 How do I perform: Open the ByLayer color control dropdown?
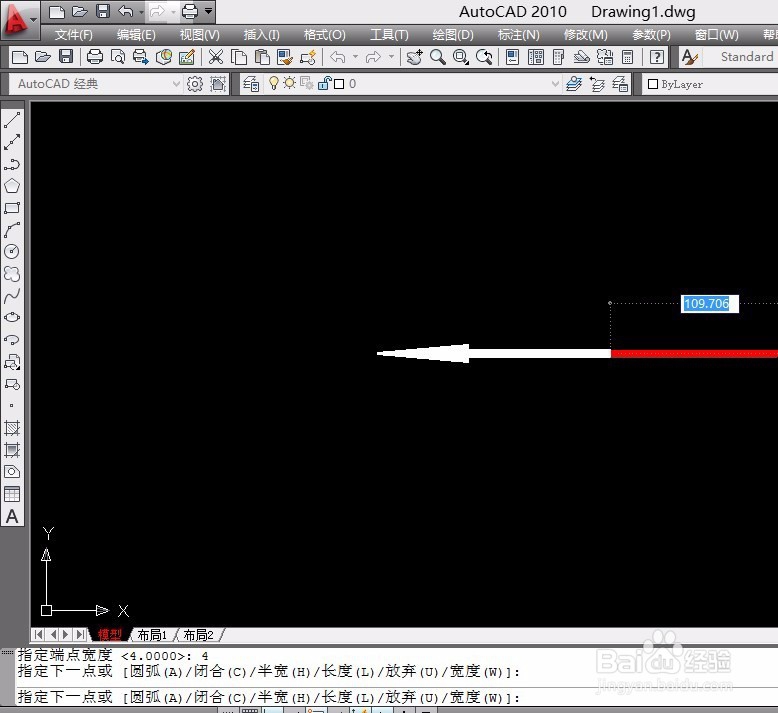710,84
